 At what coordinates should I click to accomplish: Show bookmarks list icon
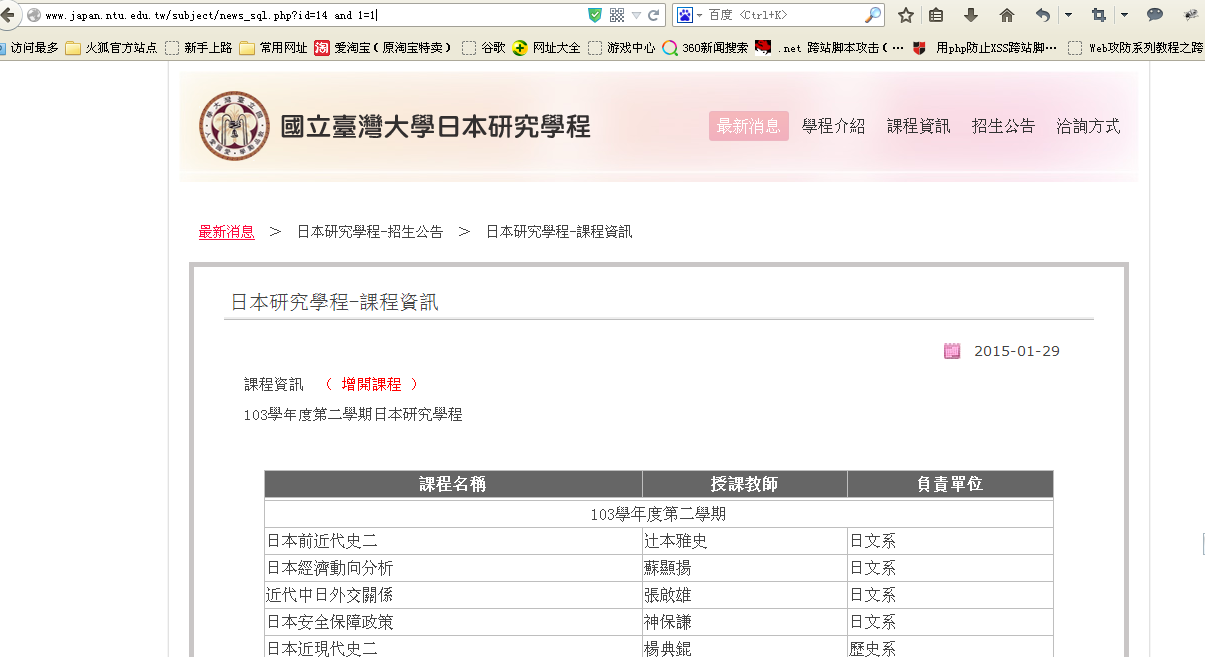click(936, 15)
